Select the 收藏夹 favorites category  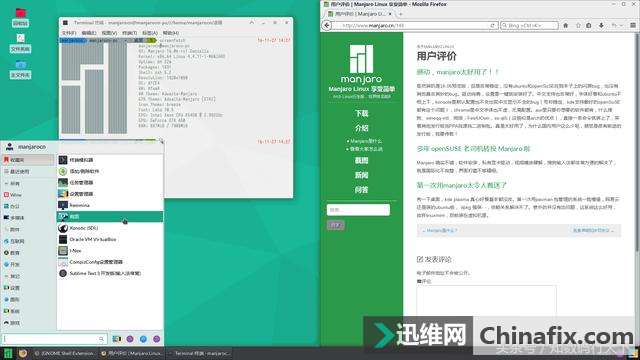(x=28, y=160)
